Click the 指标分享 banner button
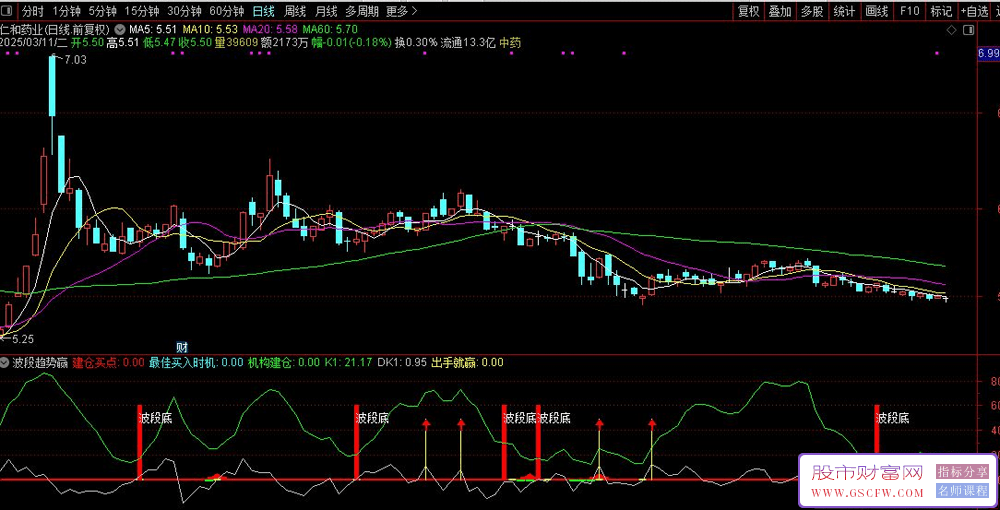This screenshot has height=510, width=1000. click(962, 472)
